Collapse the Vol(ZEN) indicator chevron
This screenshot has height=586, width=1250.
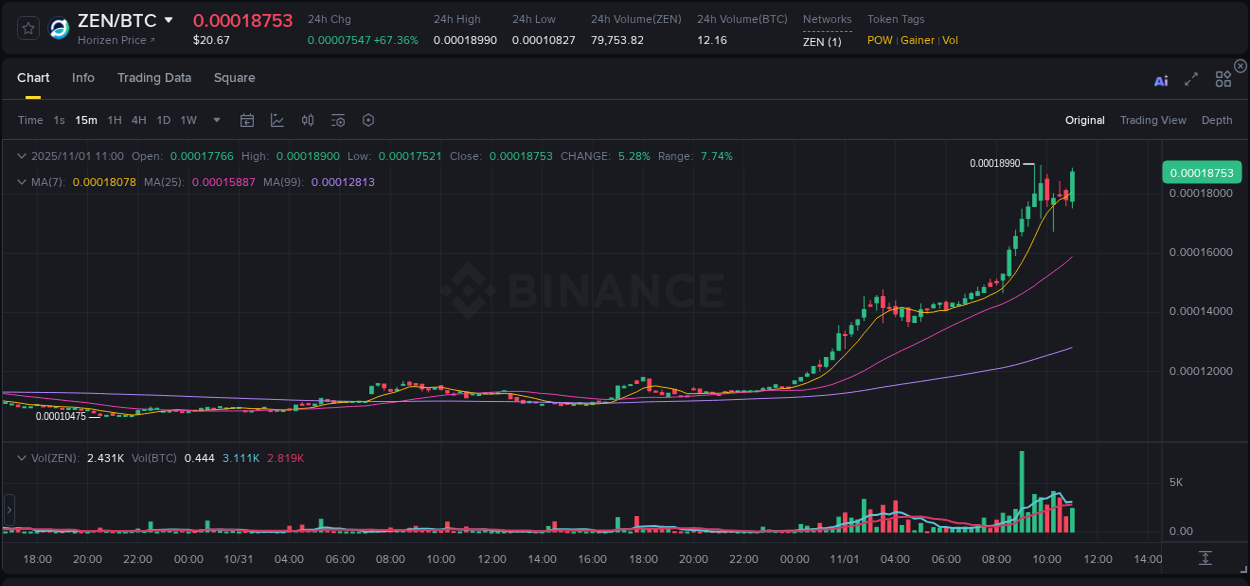coord(22,457)
